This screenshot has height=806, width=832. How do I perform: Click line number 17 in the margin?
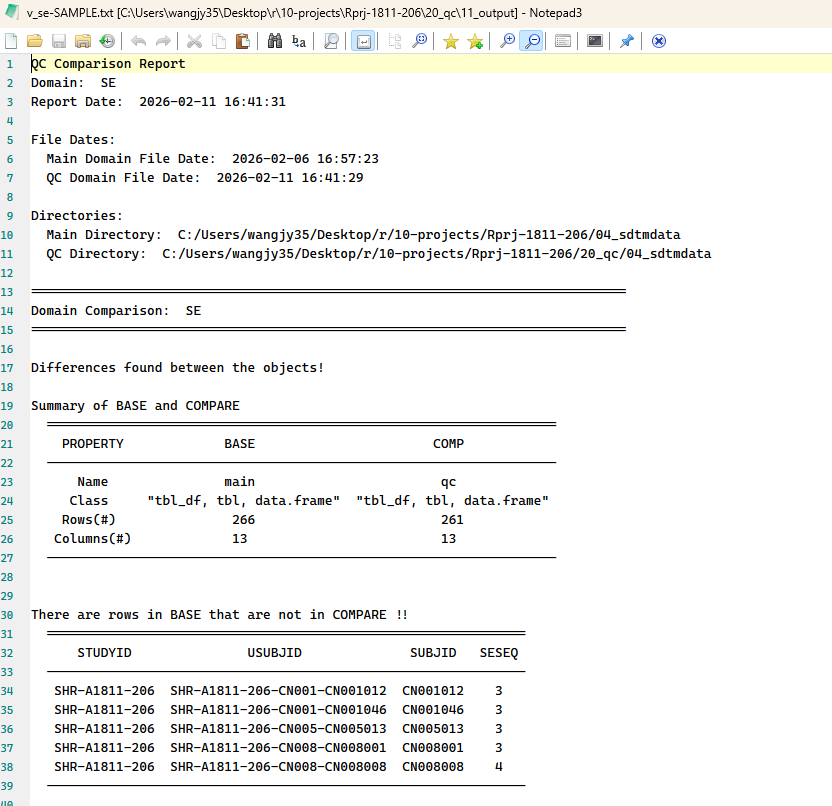(x=10, y=368)
